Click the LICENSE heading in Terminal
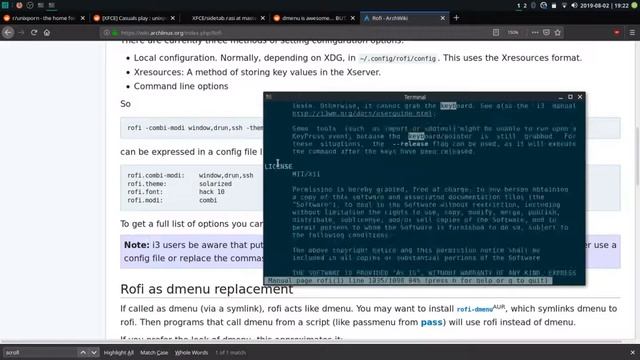 [278, 167]
